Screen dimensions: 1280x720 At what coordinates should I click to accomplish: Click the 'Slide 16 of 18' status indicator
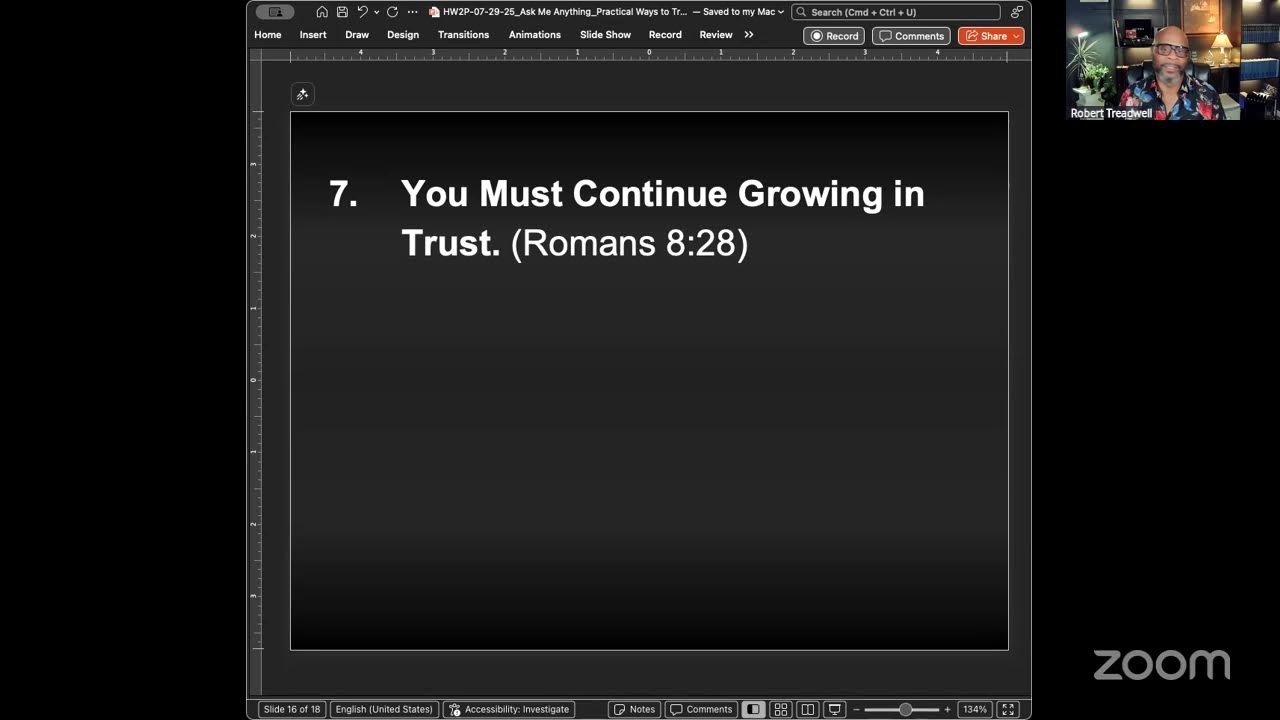[x=292, y=709]
